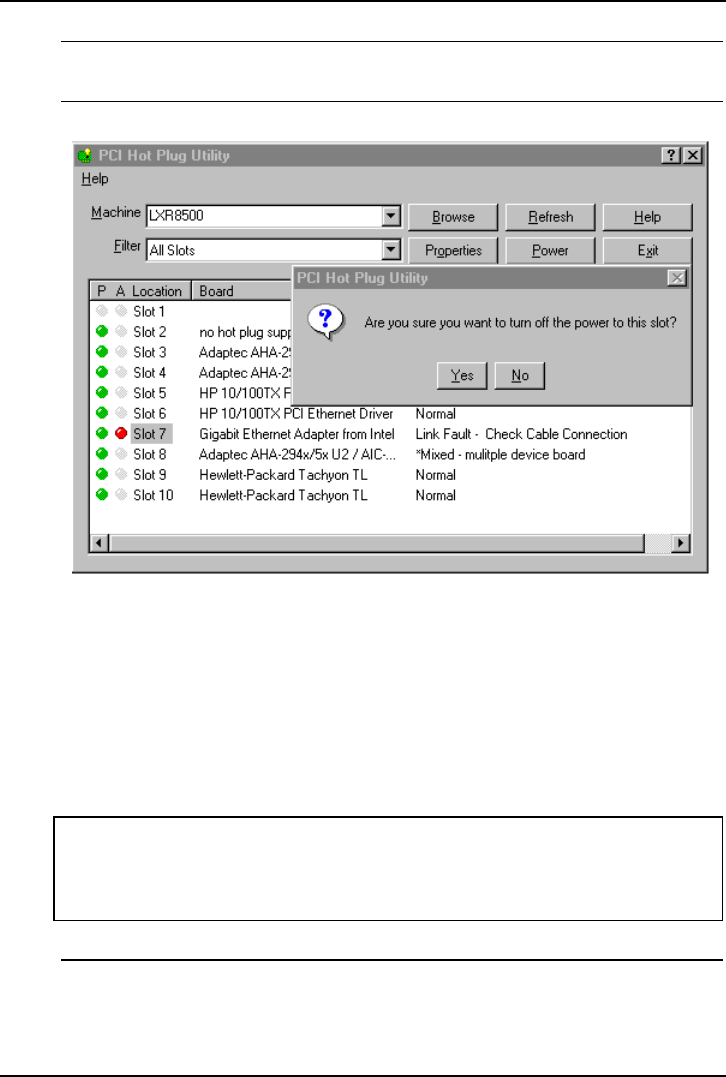The image size is (726, 1077).
Task: Click the horizontal scrollbar right arrow
Action: click(x=681, y=543)
